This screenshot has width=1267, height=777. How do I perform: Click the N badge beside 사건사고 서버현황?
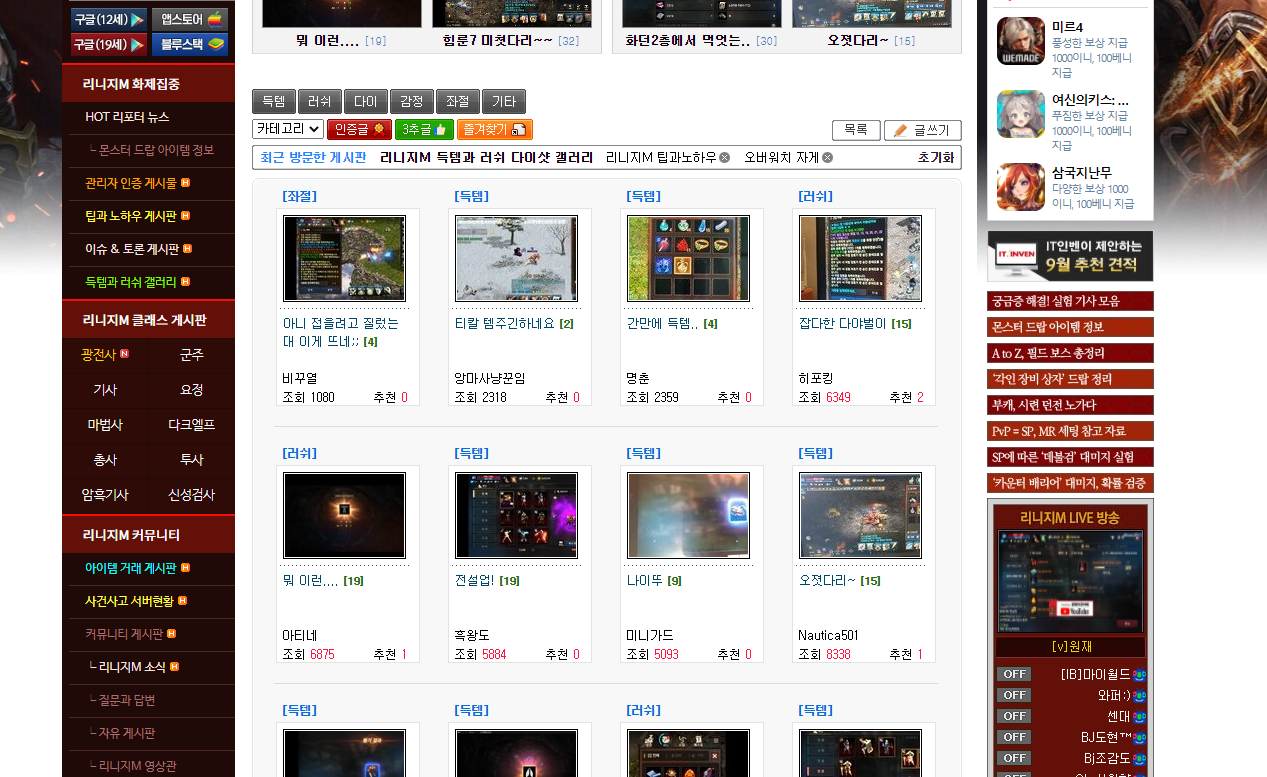click(182, 601)
